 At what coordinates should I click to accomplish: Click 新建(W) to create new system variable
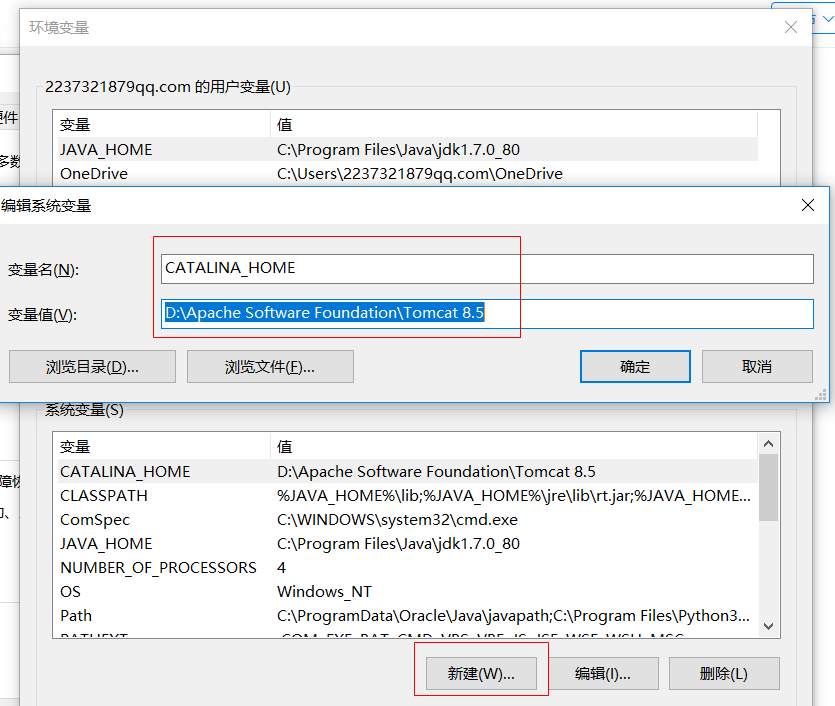click(483, 673)
